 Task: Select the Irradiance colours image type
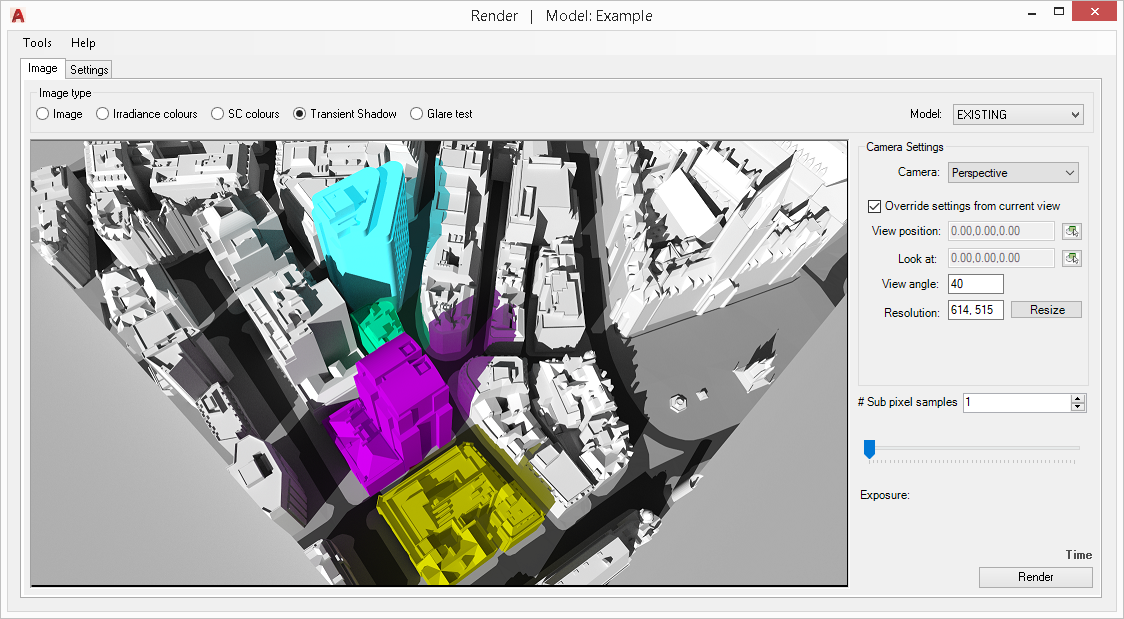102,114
